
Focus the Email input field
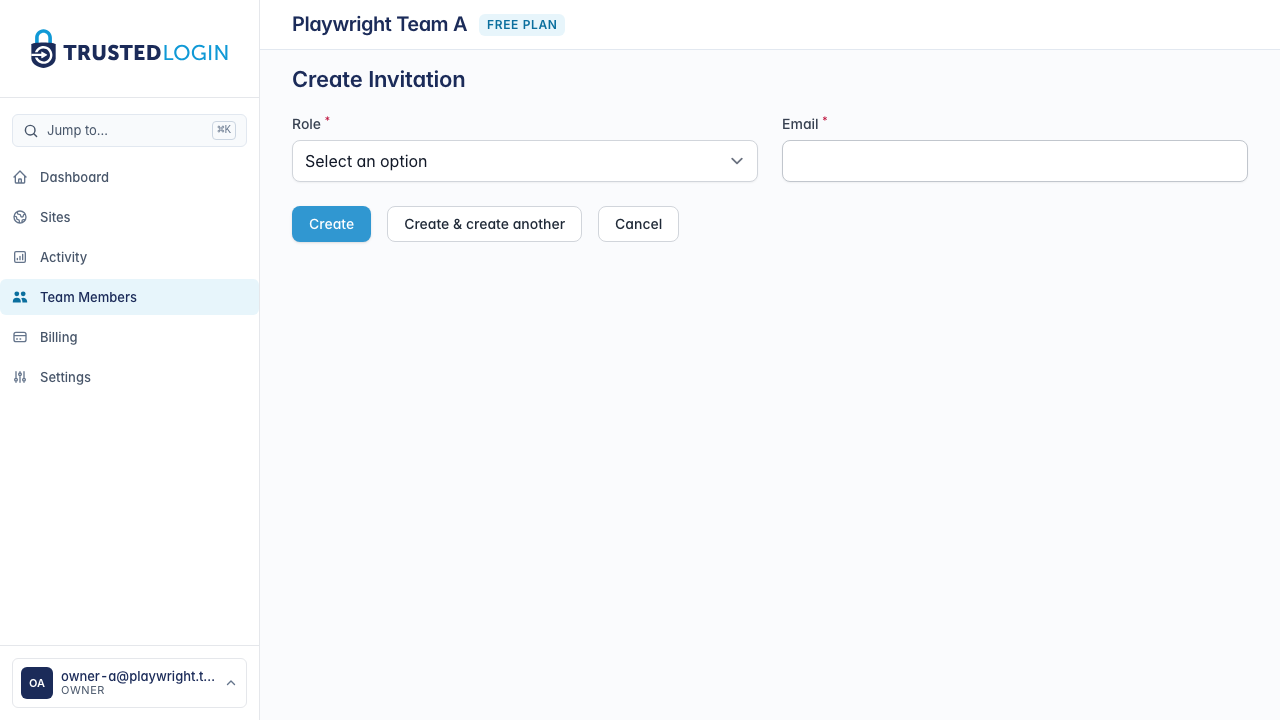tap(1014, 161)
